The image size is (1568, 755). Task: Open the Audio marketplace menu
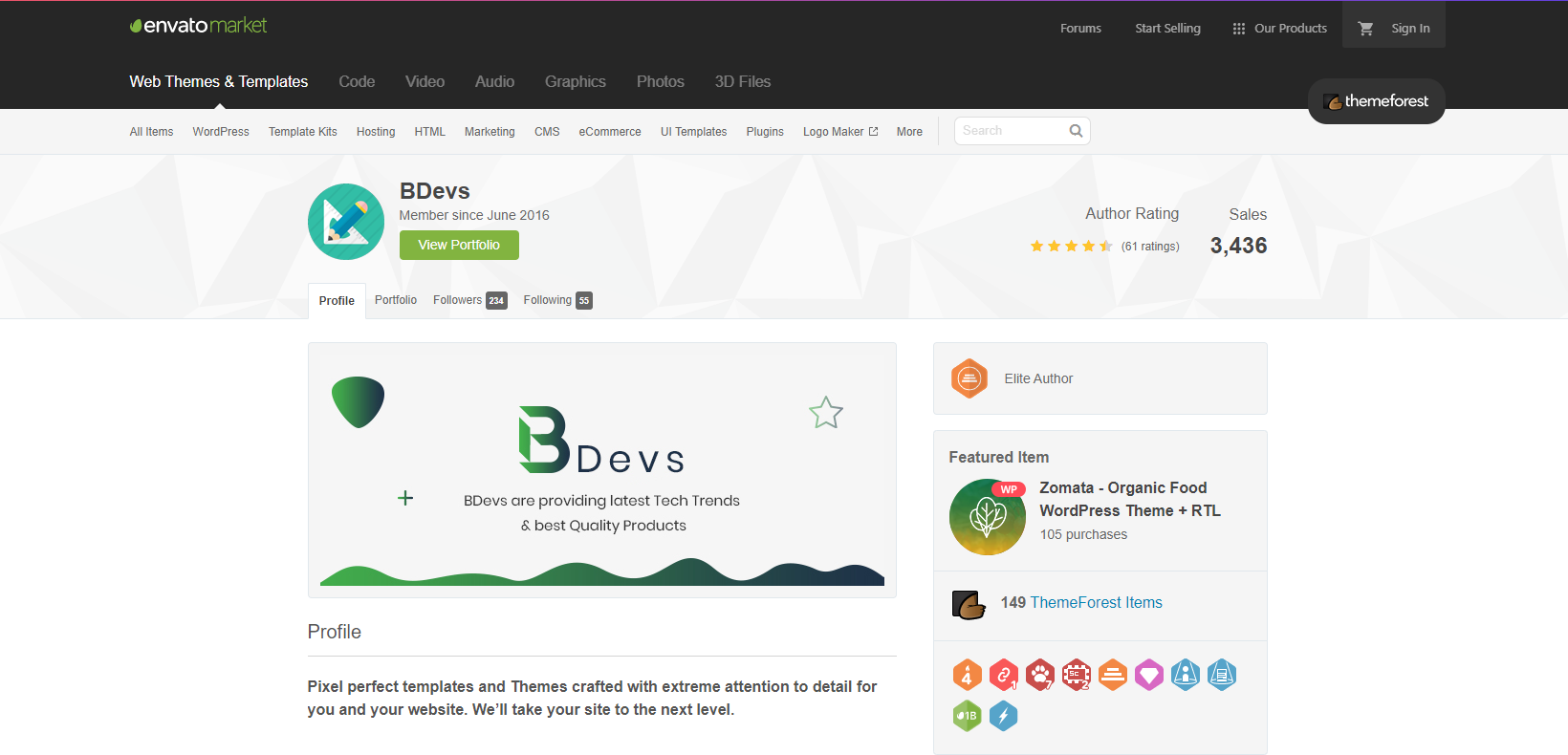click(494, 82)
